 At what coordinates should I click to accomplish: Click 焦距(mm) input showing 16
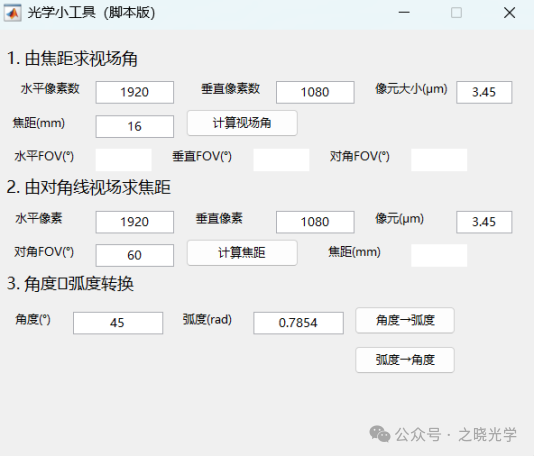(x=135, y=127)
